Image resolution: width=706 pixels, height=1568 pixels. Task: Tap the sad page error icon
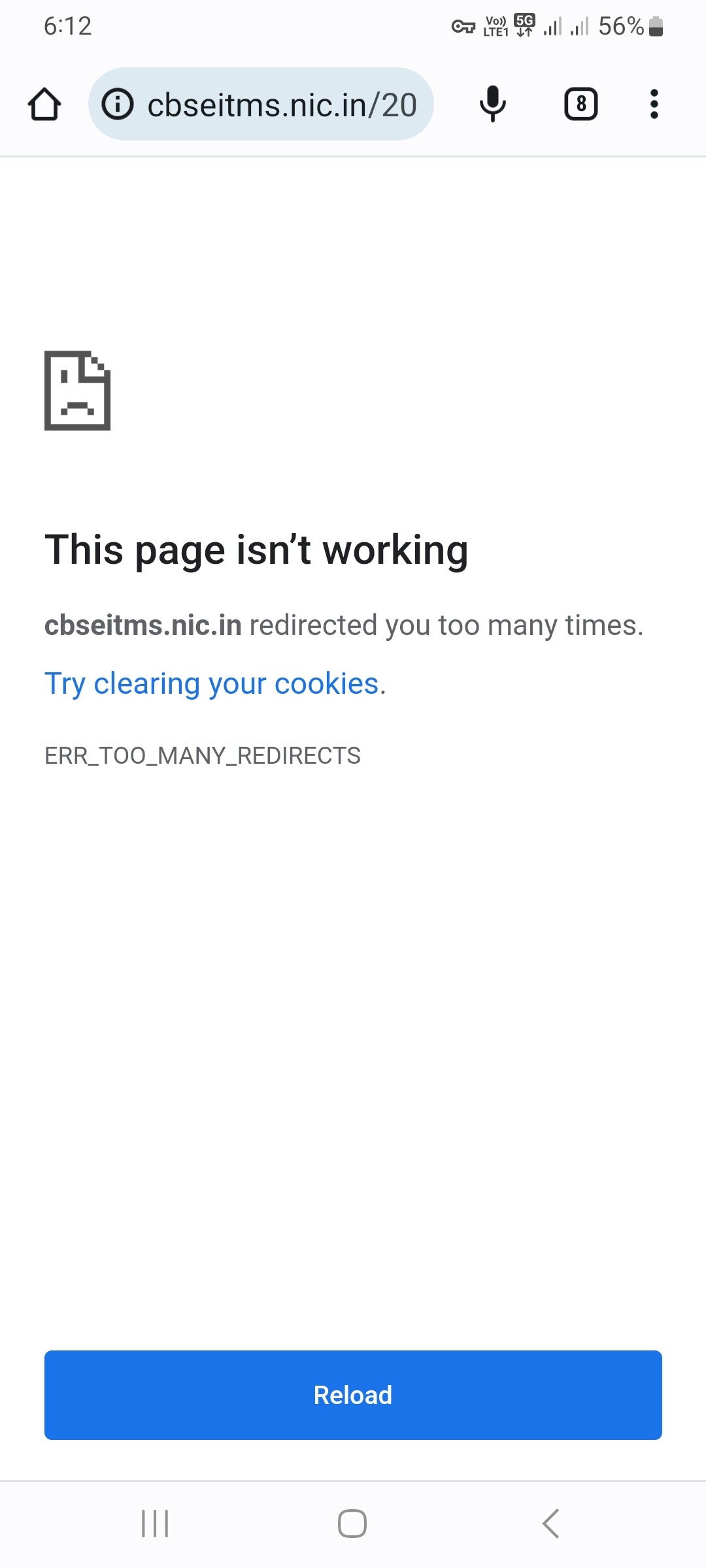[77, 391]
